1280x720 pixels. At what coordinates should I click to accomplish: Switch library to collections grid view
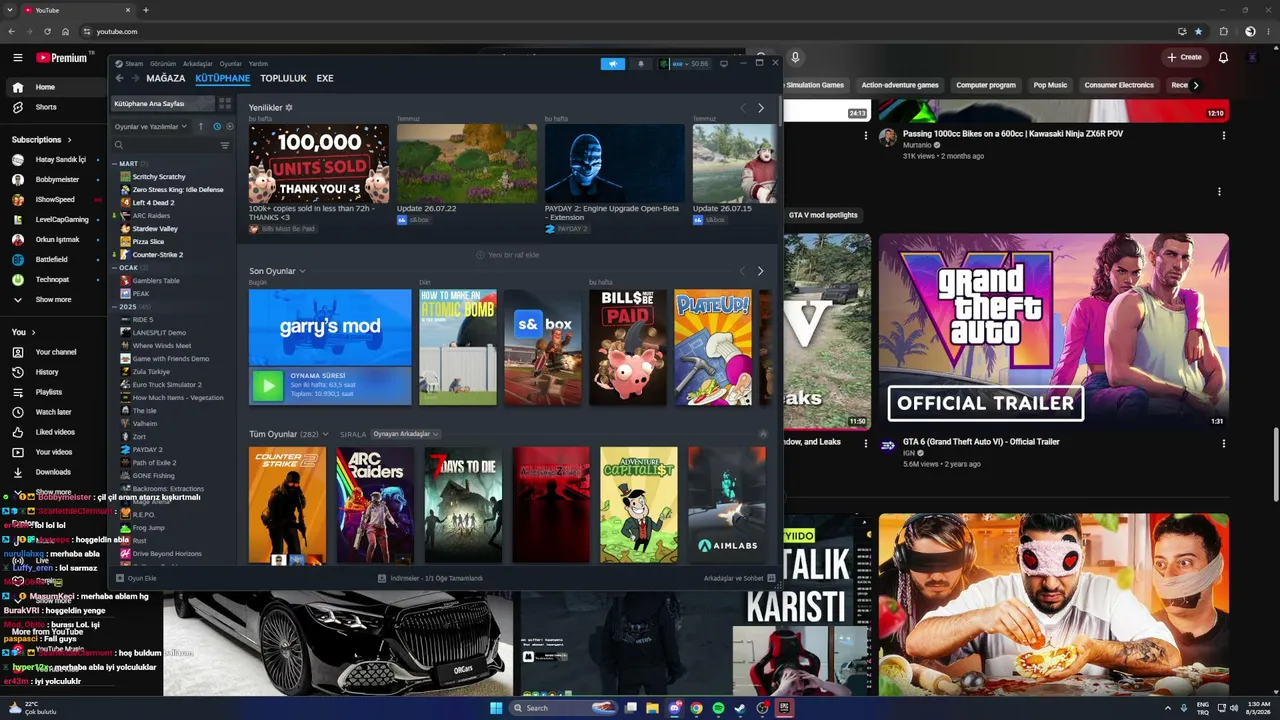pos(225,103)
